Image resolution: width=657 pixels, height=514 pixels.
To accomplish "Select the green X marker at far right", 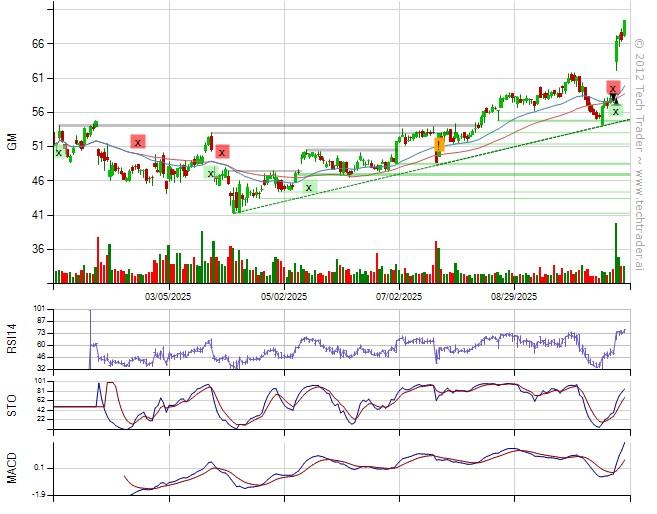I will coord(616,110).
